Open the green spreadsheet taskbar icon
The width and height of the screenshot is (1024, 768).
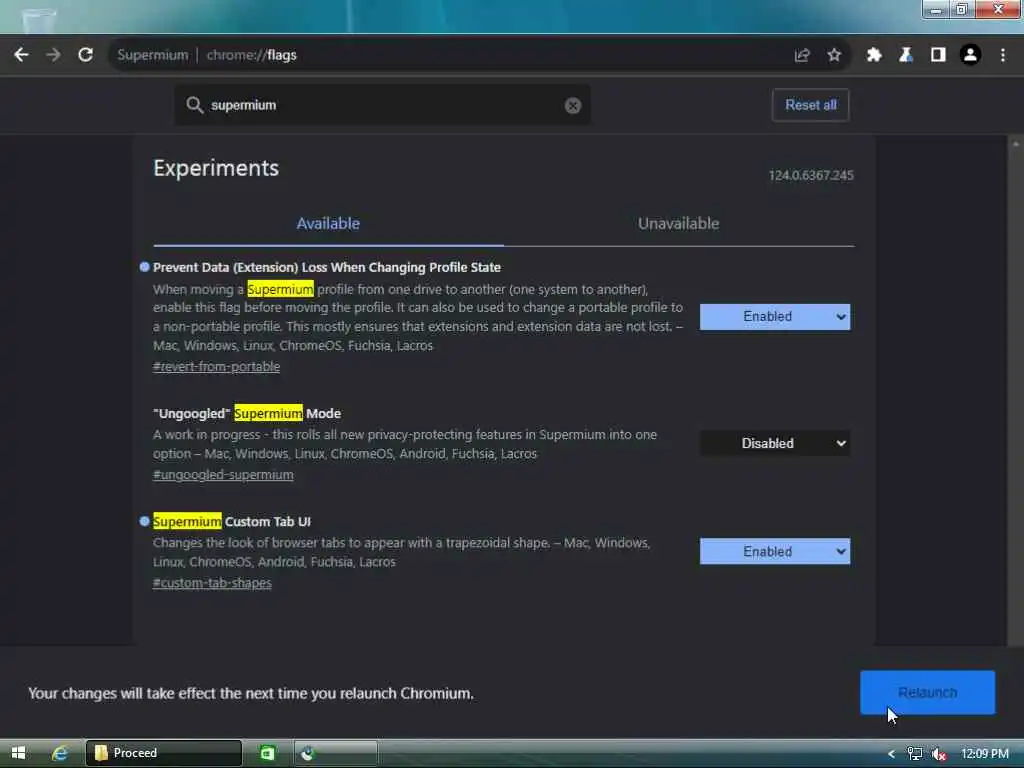click(268, 754)
